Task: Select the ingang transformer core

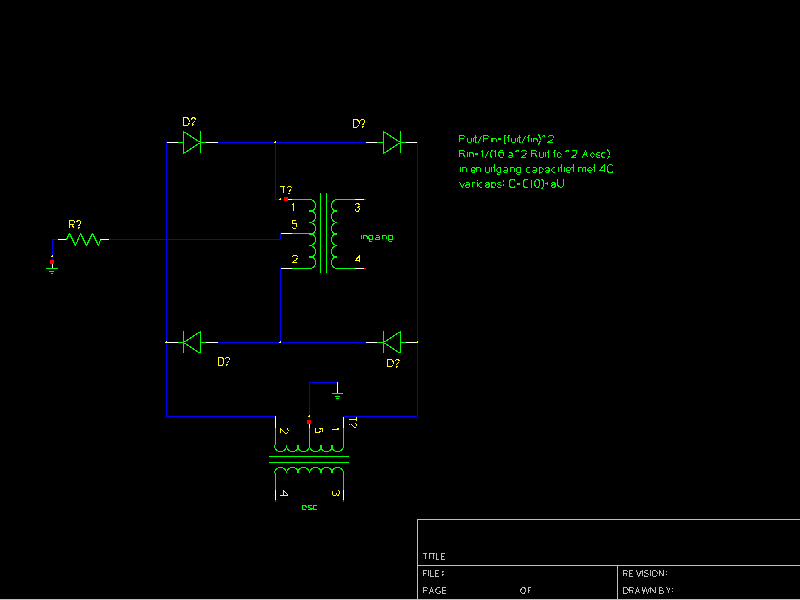Action: tap(323, 235)
